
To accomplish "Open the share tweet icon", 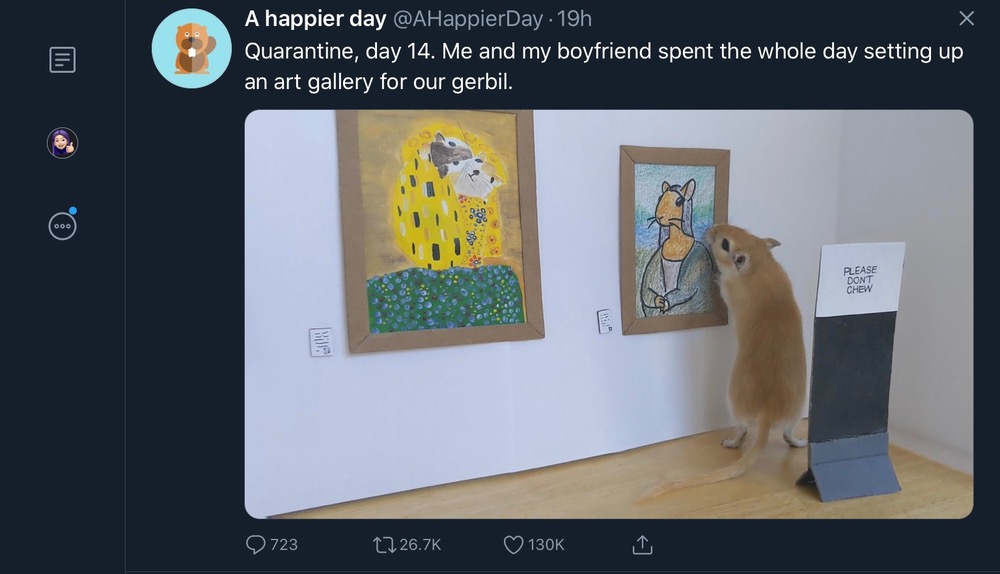I will [x=643, y=545].
